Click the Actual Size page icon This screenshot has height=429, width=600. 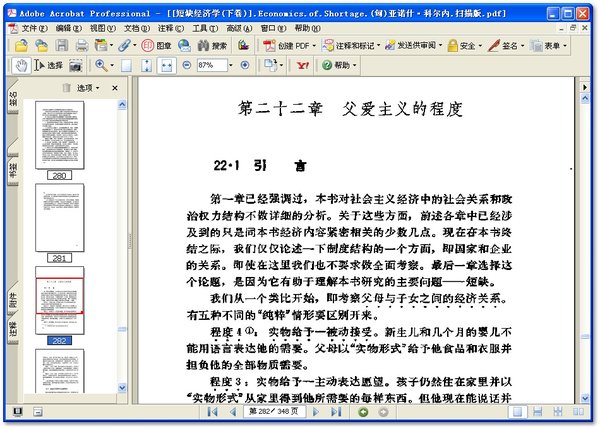pyautogui.click(x=126, y=66)
